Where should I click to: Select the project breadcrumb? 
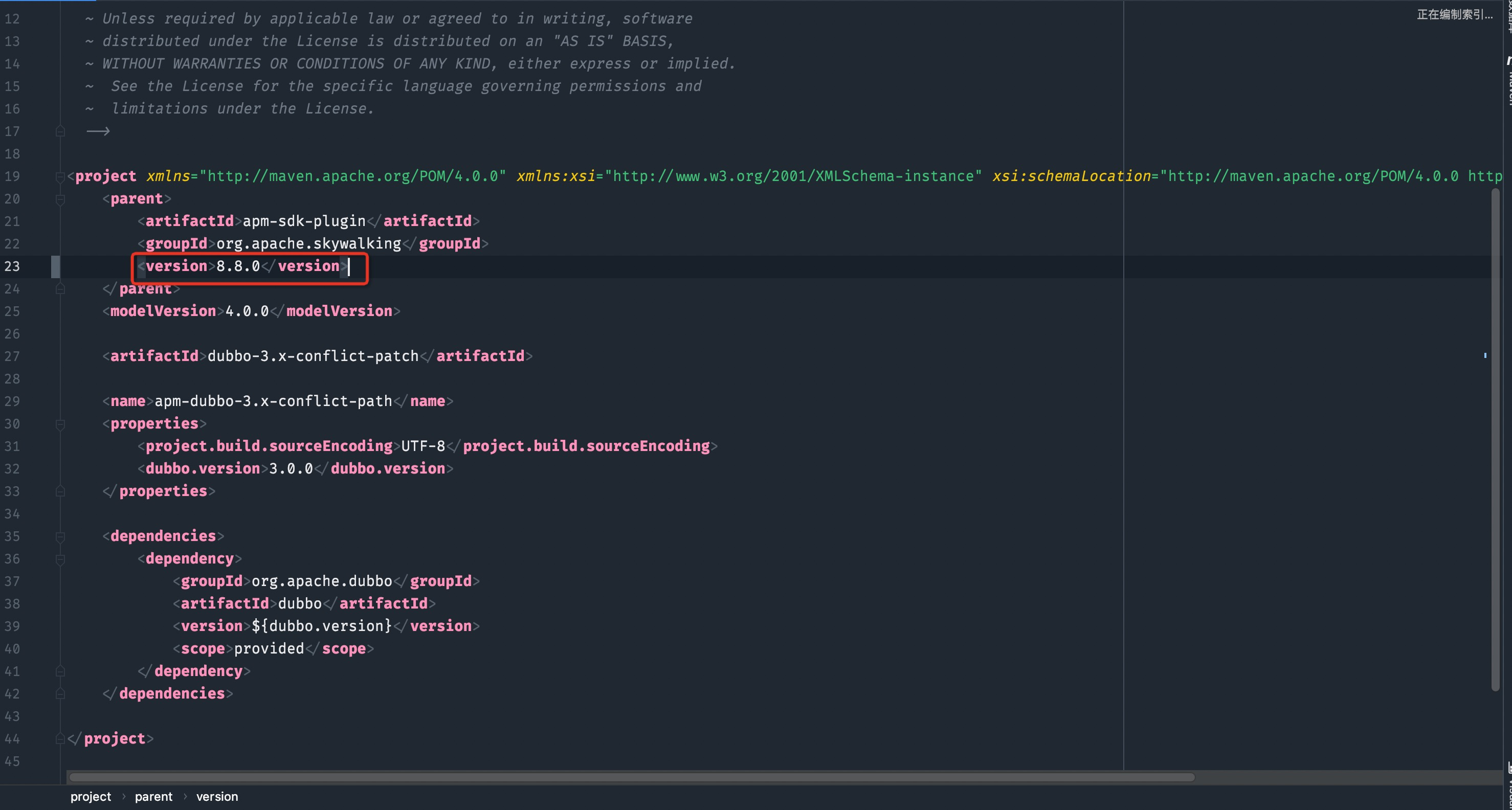coord(91,797)
